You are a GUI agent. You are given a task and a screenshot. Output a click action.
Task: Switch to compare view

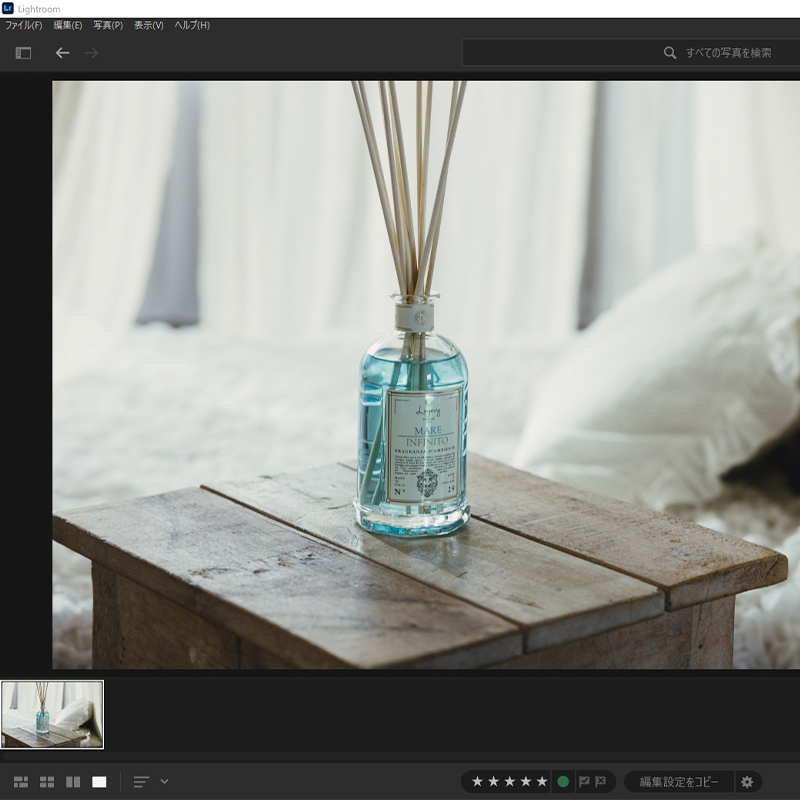[73, 781]
